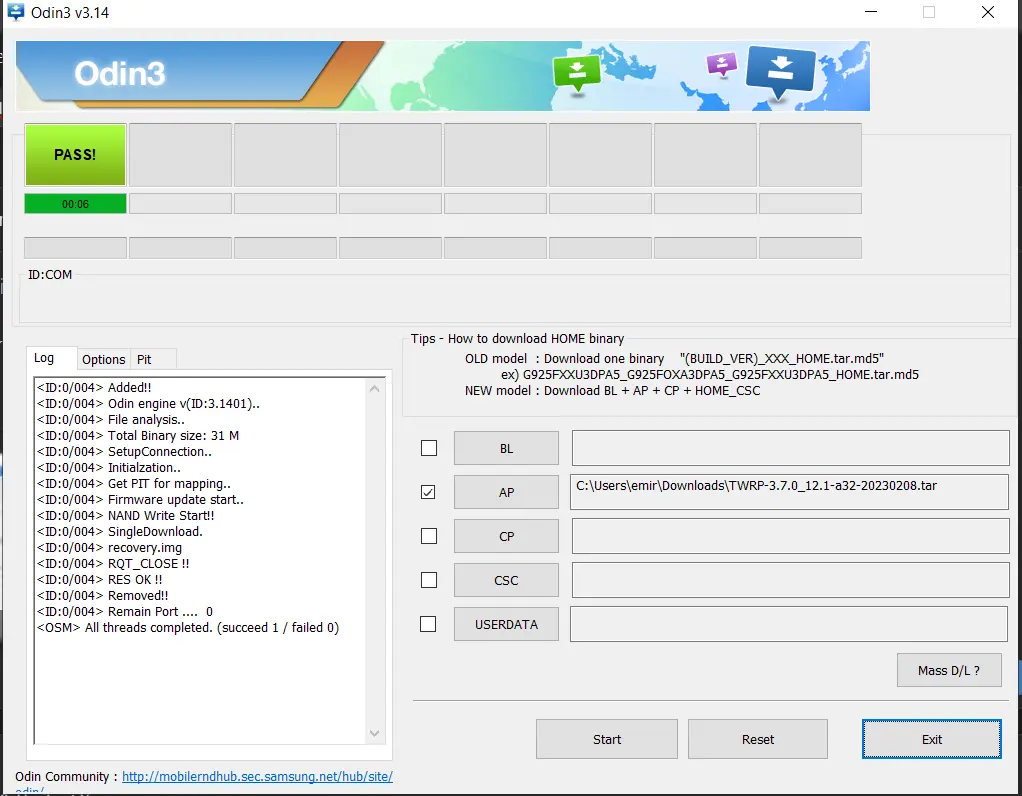
Task: Enable the CP checkbox
Action: (429, 536)
